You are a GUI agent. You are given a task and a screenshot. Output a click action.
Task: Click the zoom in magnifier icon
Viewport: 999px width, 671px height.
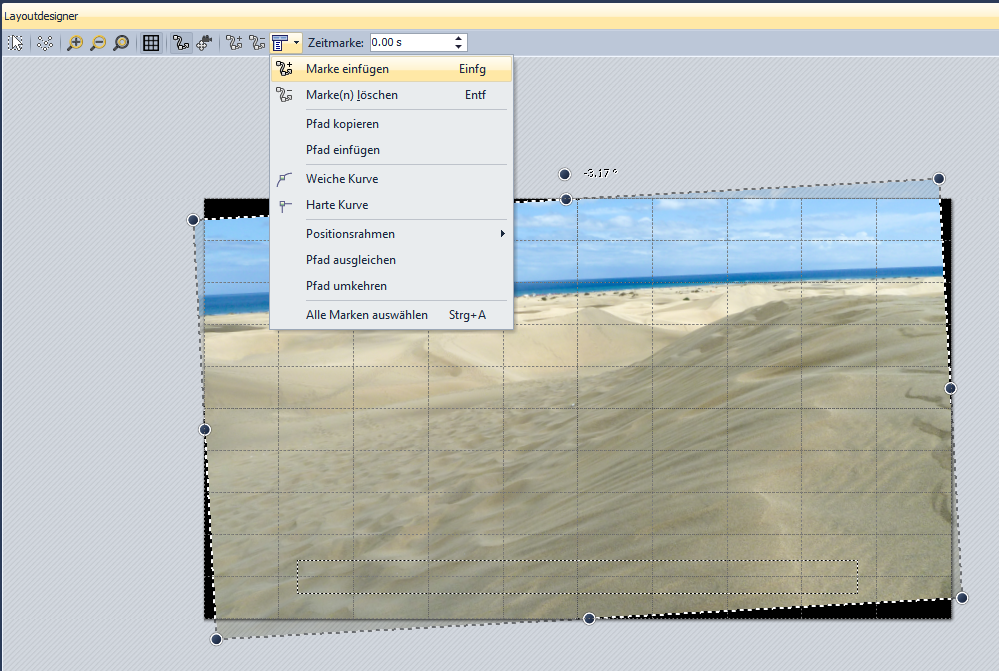[x=75, y=43]
